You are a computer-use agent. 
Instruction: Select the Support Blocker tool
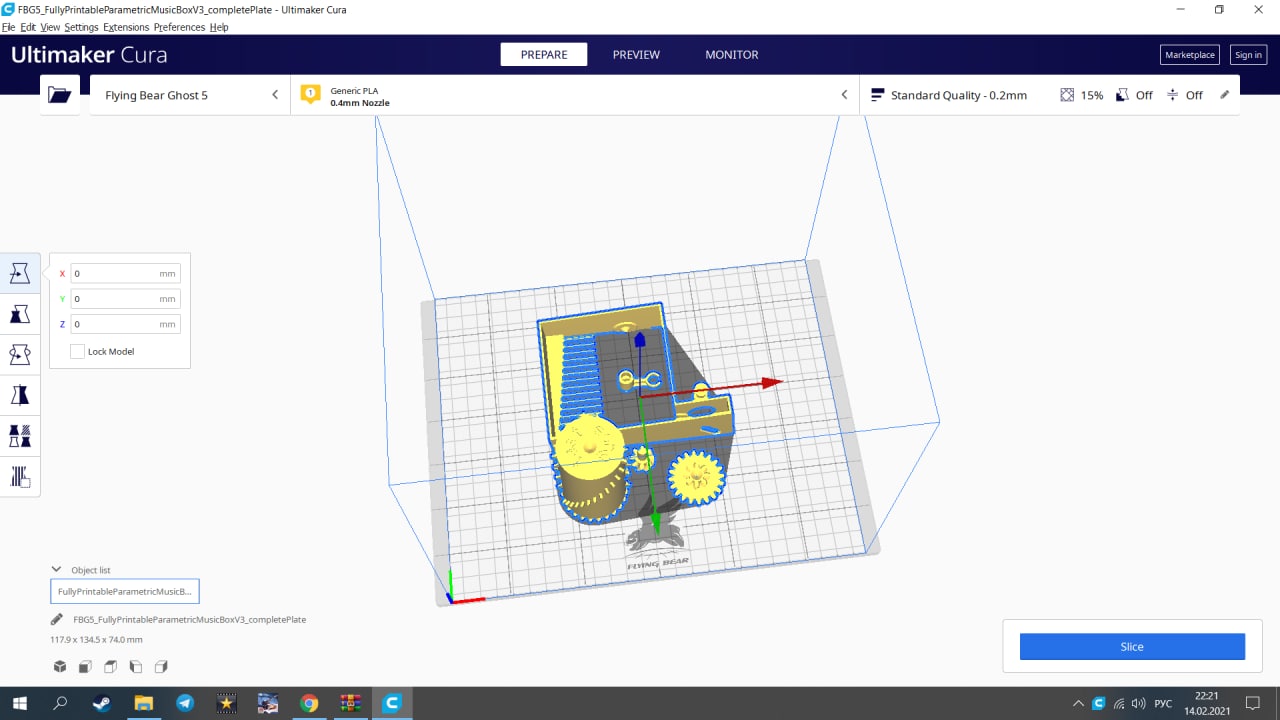coord(20,476)
